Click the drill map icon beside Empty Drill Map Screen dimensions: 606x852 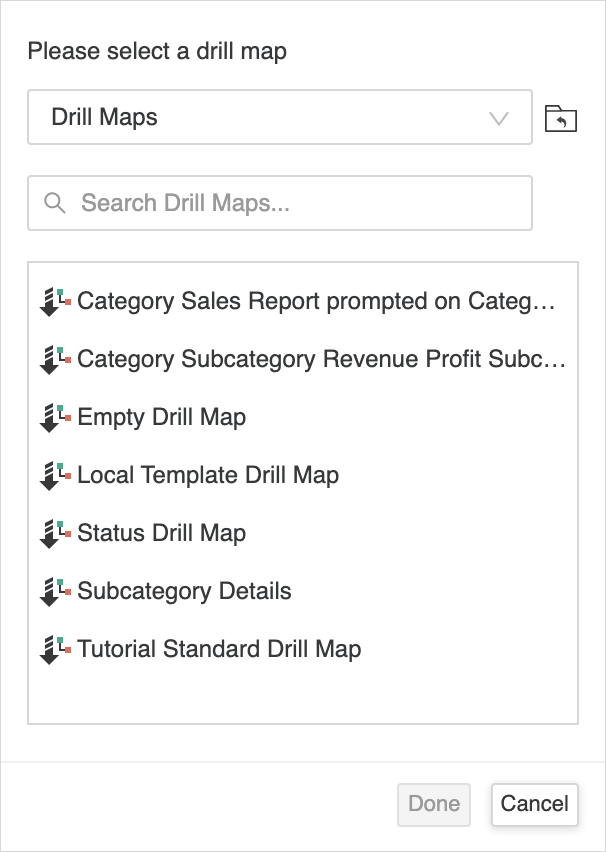point(55,418)
